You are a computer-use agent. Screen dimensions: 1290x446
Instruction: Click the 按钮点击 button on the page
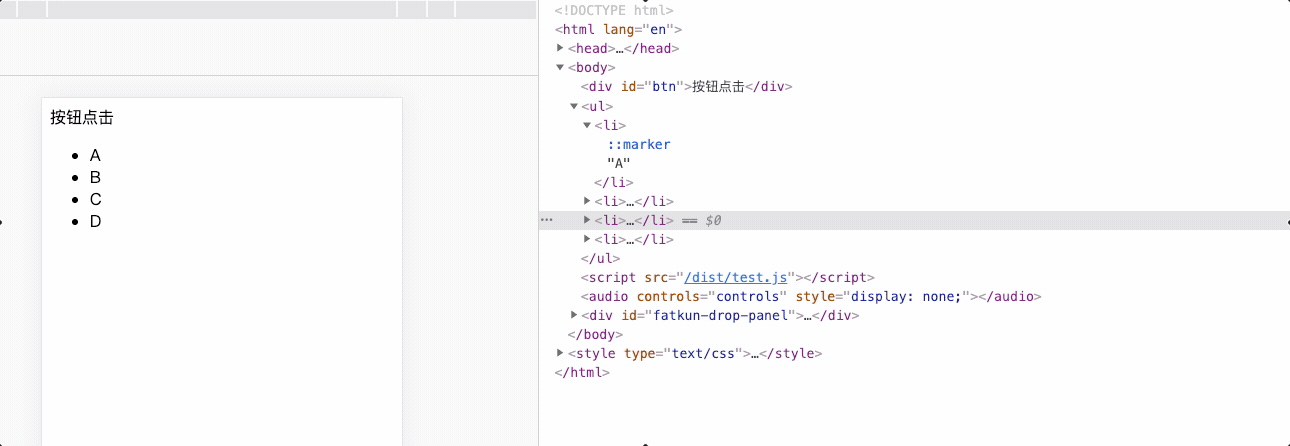82,118
